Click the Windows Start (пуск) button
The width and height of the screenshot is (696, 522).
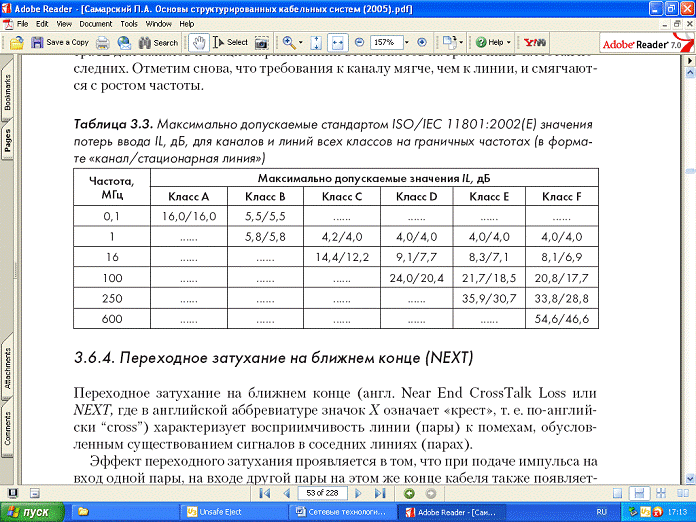coord(30,511)
